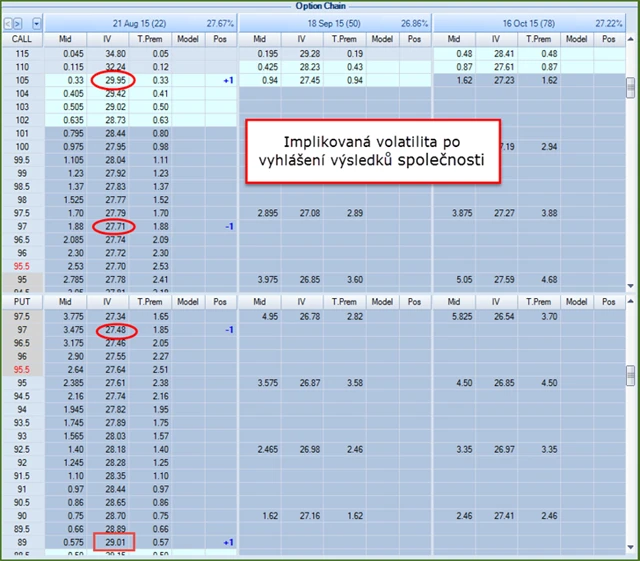Sort by IV column in August calls

[x=114, y=38]
